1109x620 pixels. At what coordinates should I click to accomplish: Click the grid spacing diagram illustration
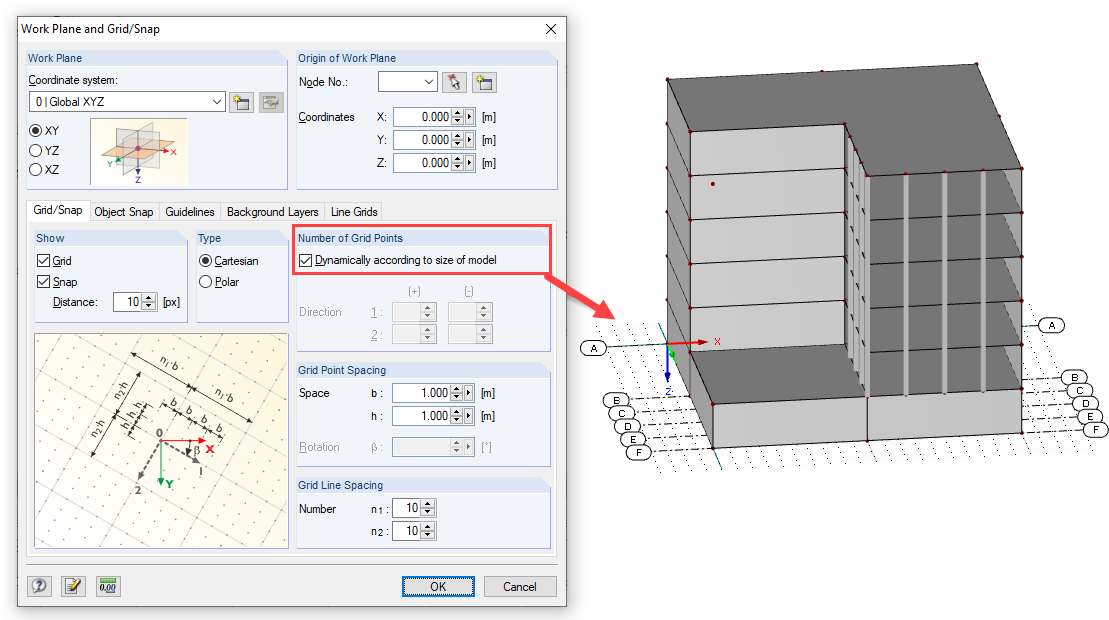tap(161, 440)
